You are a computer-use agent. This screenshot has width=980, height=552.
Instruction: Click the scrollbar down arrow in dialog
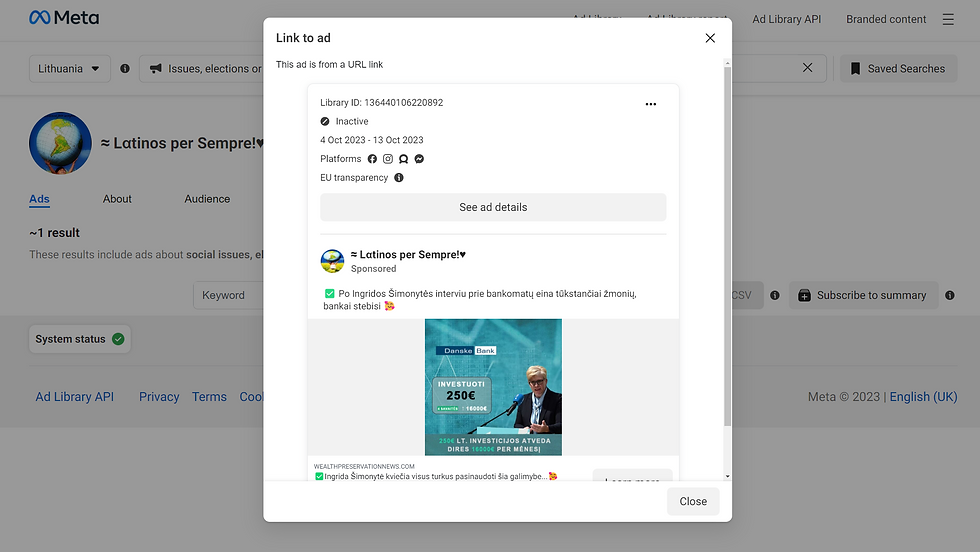[727, 476]
